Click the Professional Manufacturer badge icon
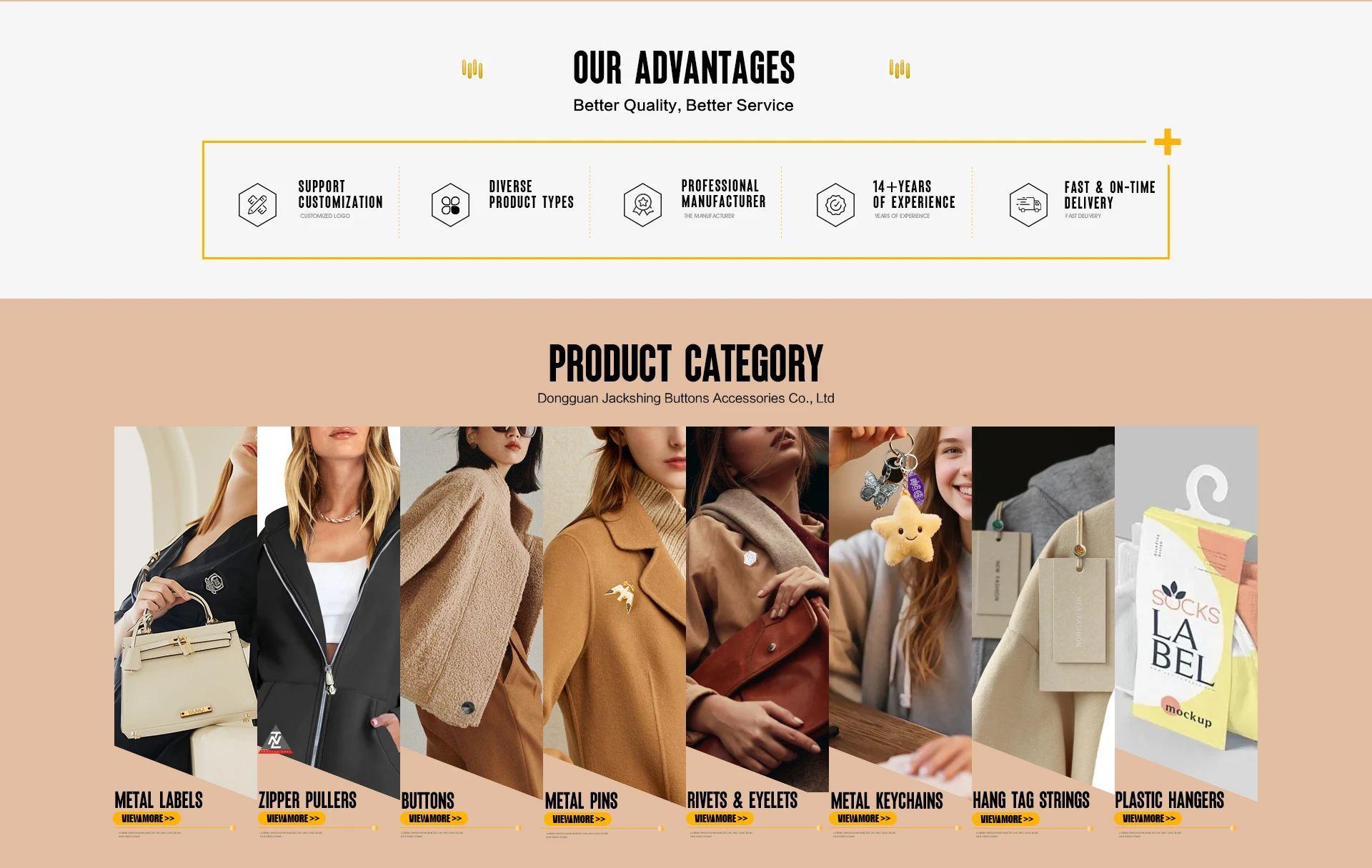The image size is (1372, 868). tap(642, 205)
